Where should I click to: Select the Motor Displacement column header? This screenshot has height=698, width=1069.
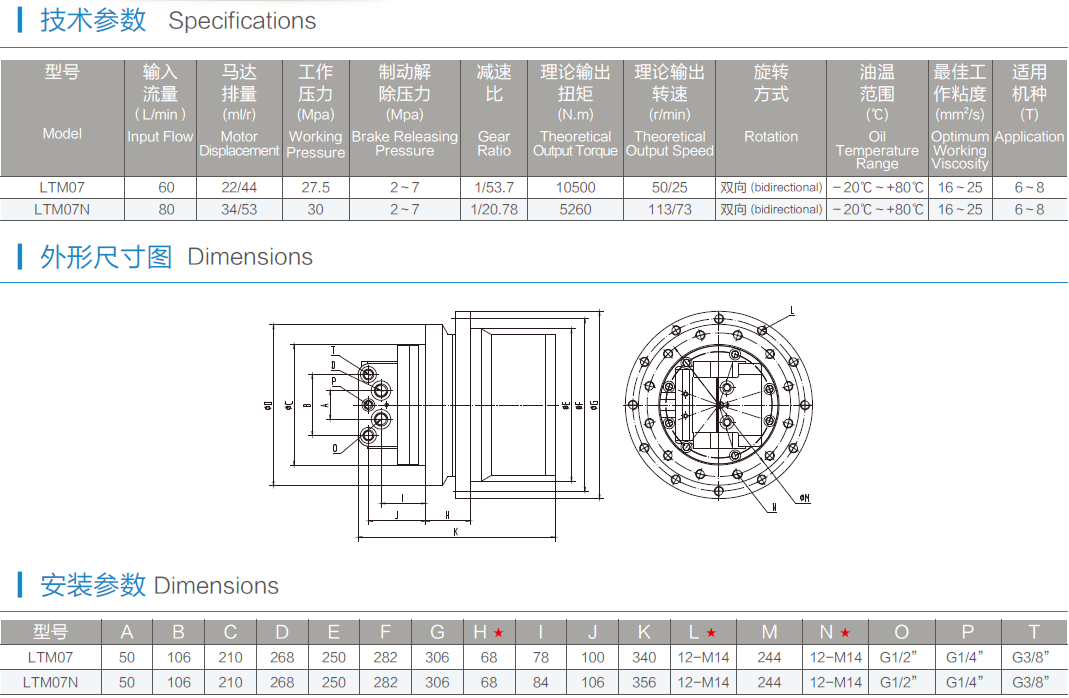point(239,118)
